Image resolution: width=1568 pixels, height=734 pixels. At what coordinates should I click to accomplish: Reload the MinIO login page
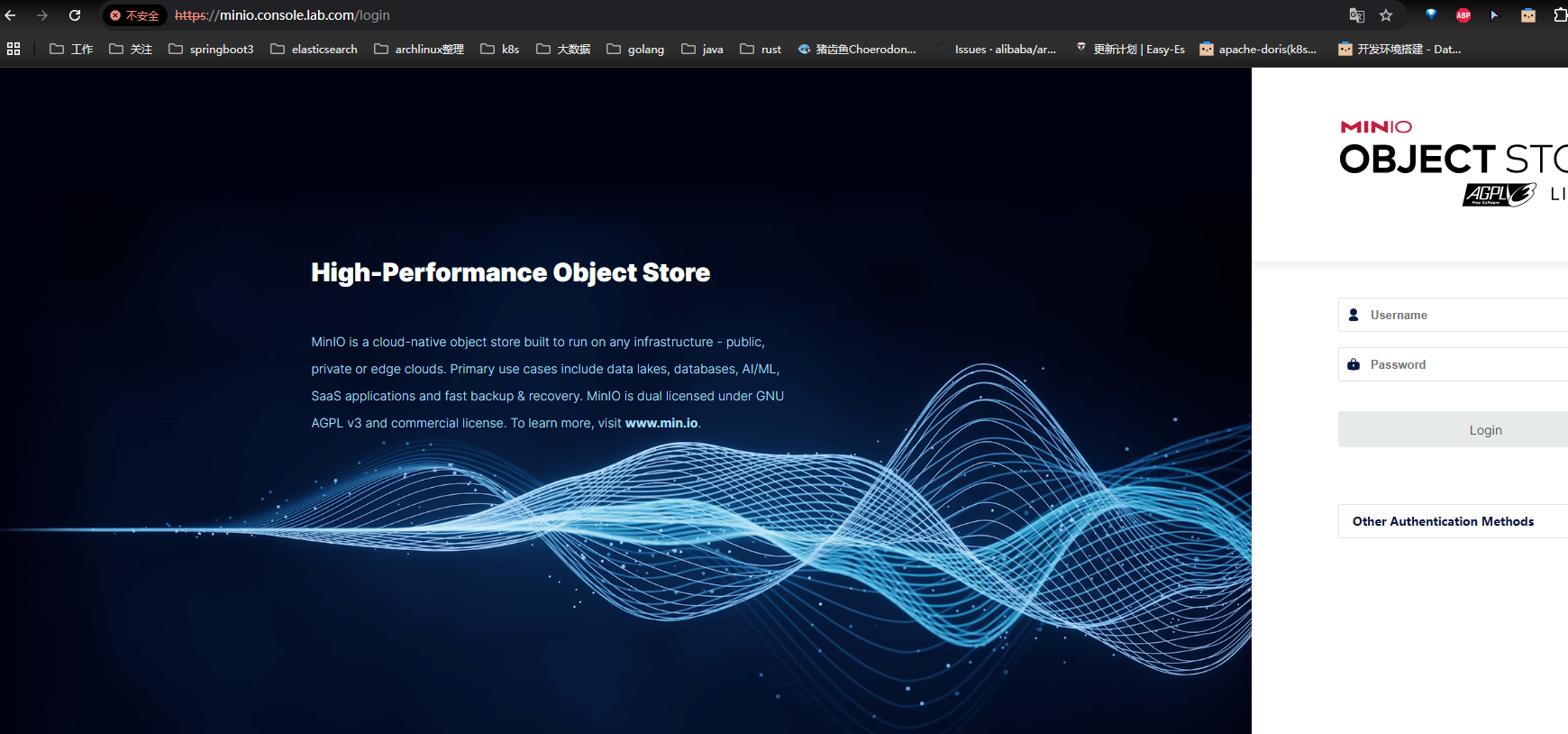click(75, 15)
